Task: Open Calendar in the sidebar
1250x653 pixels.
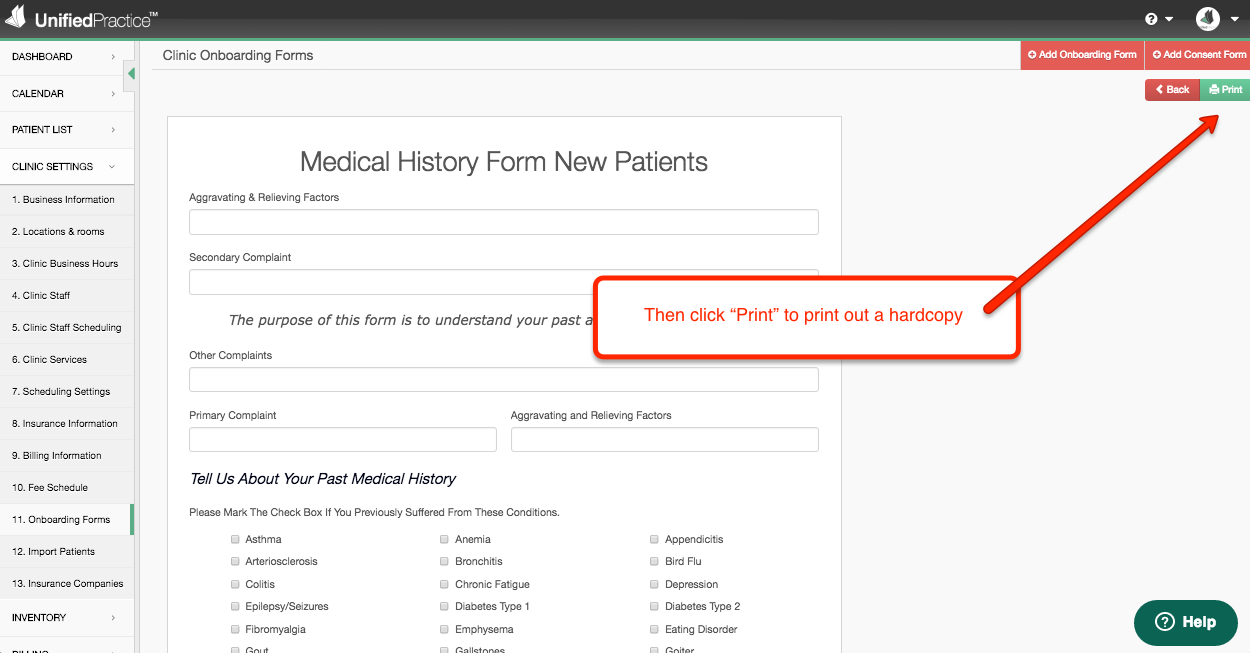Action: point(66,93)
